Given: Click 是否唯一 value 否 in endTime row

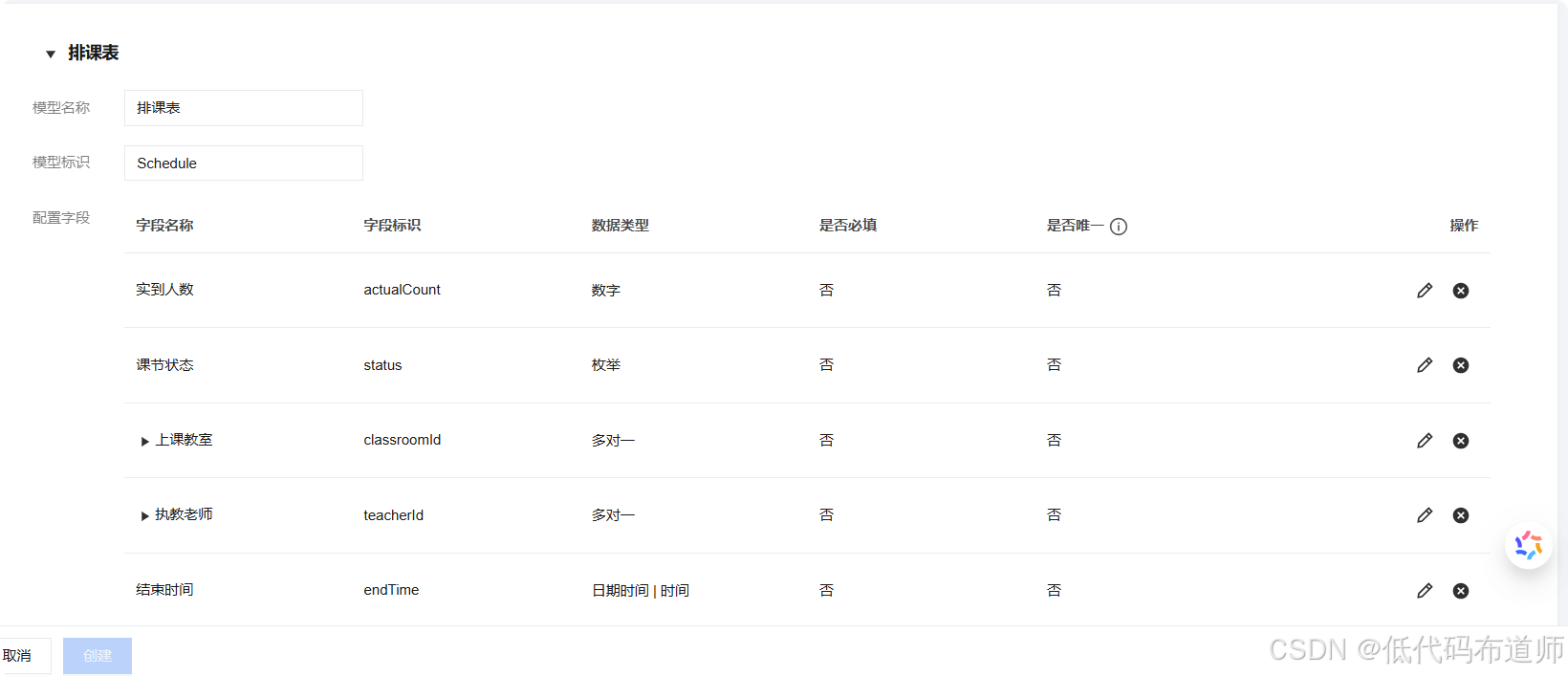Looking at the screenshot, I should point(1055,591).
